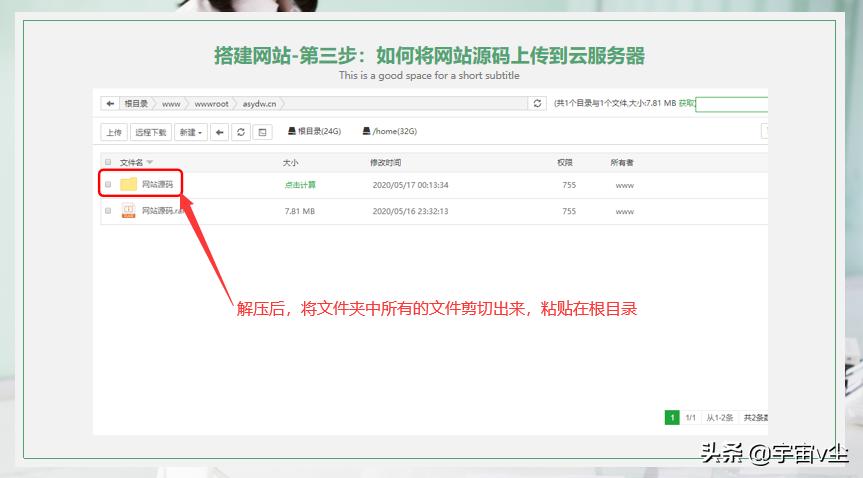
Task: Focus the search input field
Action: point(731,104)
